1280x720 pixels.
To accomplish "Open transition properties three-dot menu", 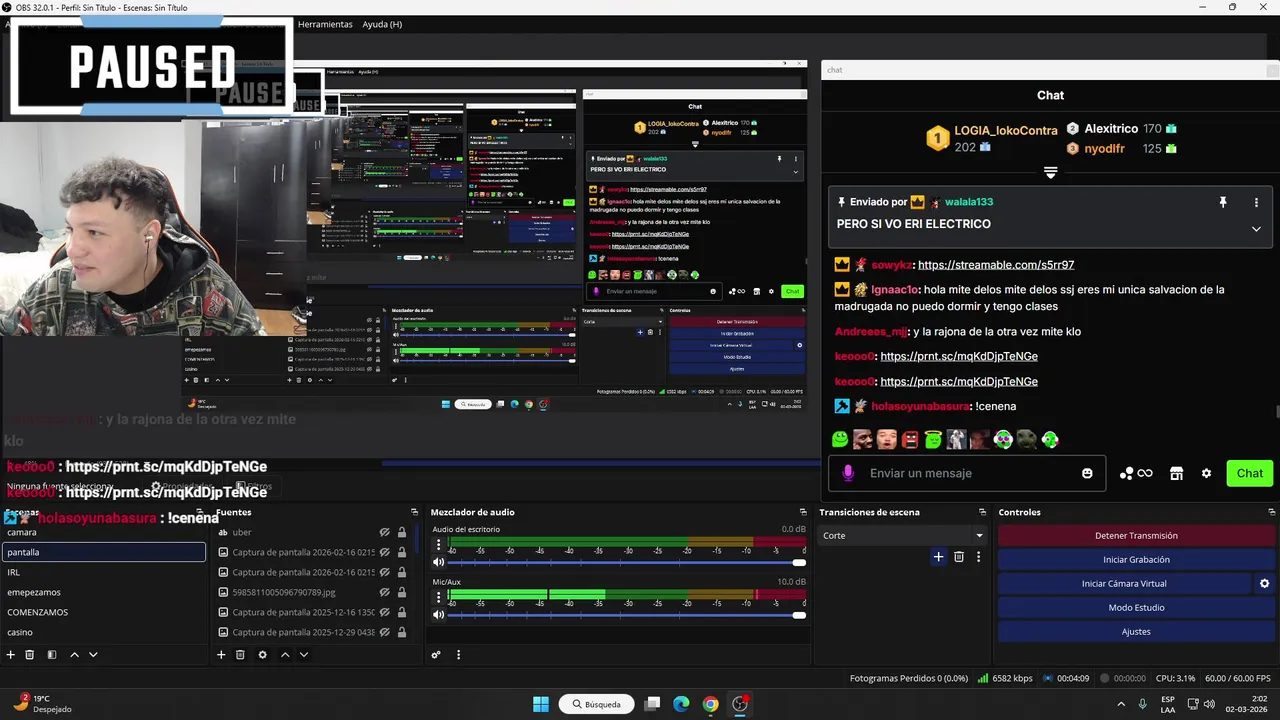I will (978, 557).
